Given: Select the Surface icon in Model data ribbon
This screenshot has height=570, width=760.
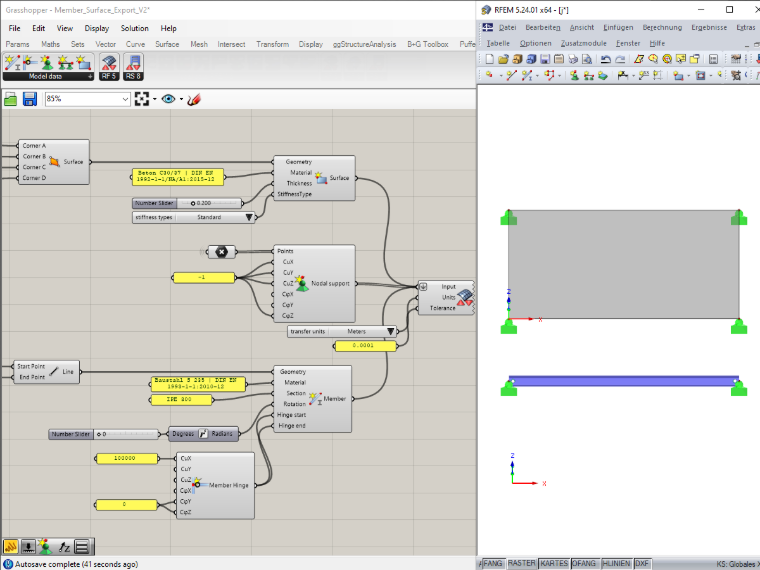Looking at the screenshot, I should pyautogui.click(x=83, y=63).
